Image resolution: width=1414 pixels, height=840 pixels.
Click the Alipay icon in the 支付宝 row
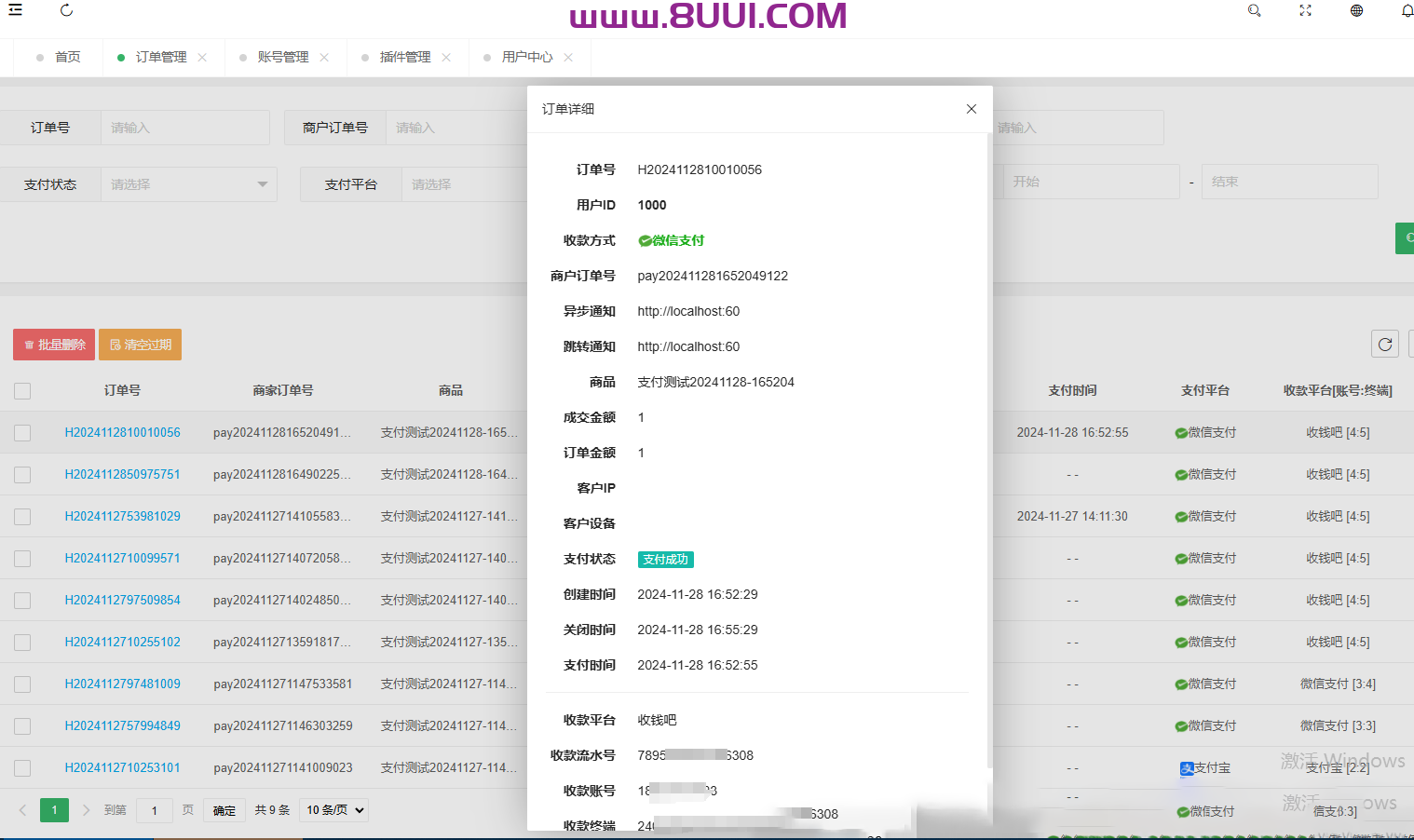1187,767
